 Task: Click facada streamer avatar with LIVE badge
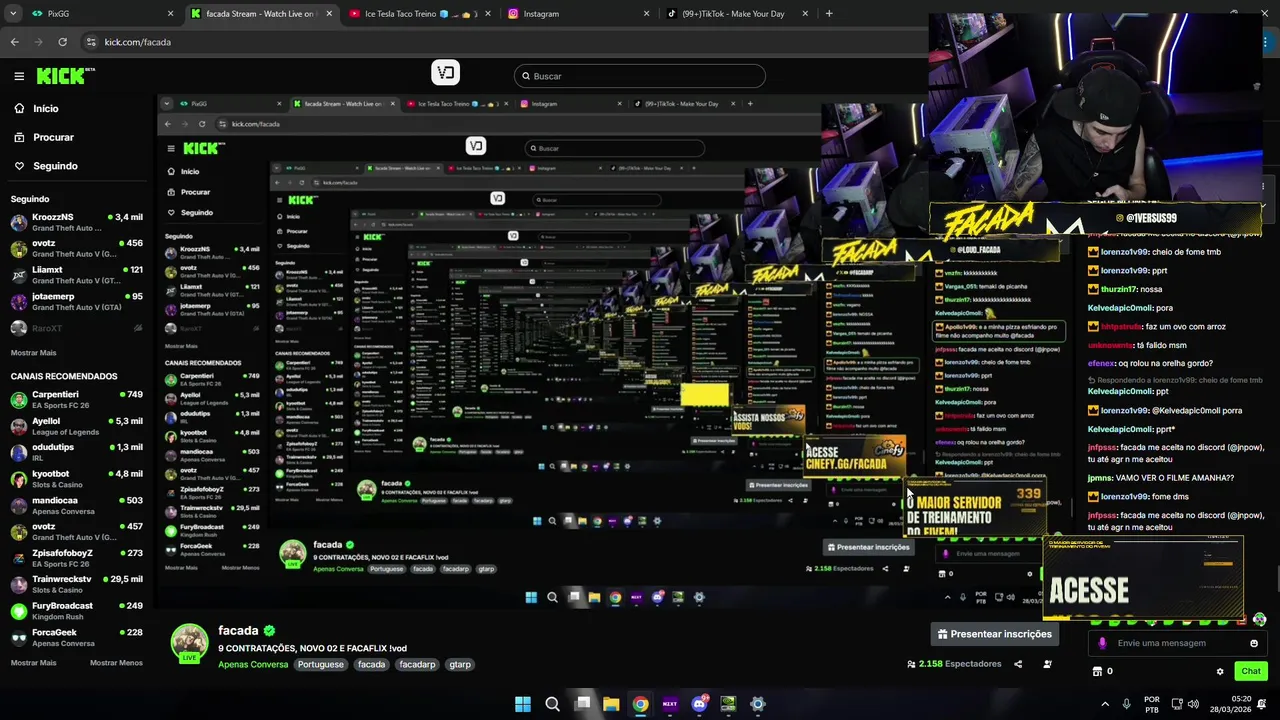[x=190, y=643]
